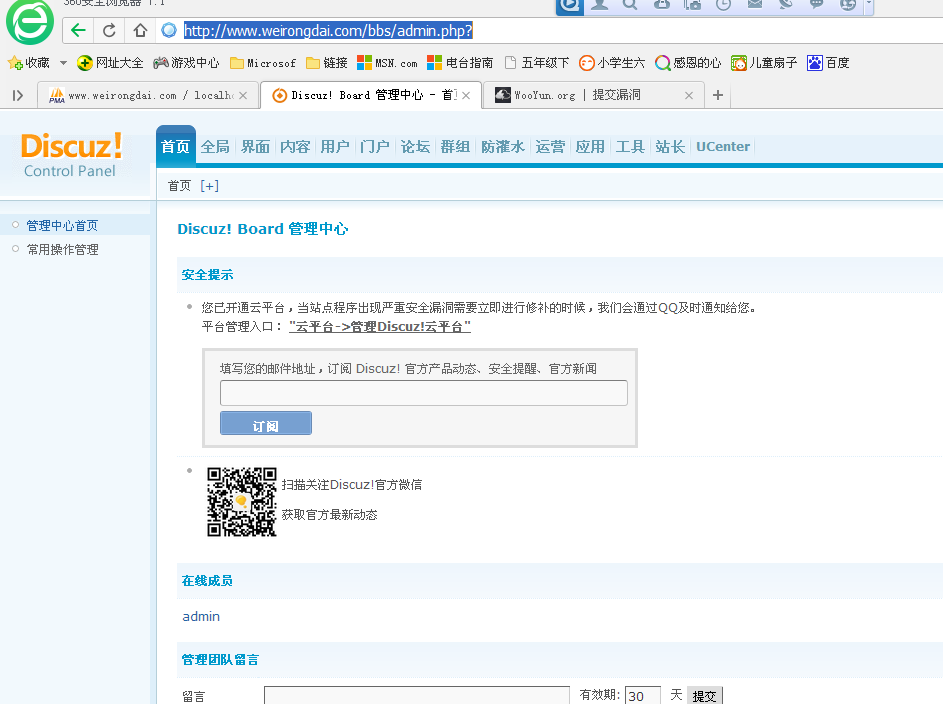This screenshot has height=704, width=943.
Task: Open the 论坛 menu
Action: (x=415, y=147)
